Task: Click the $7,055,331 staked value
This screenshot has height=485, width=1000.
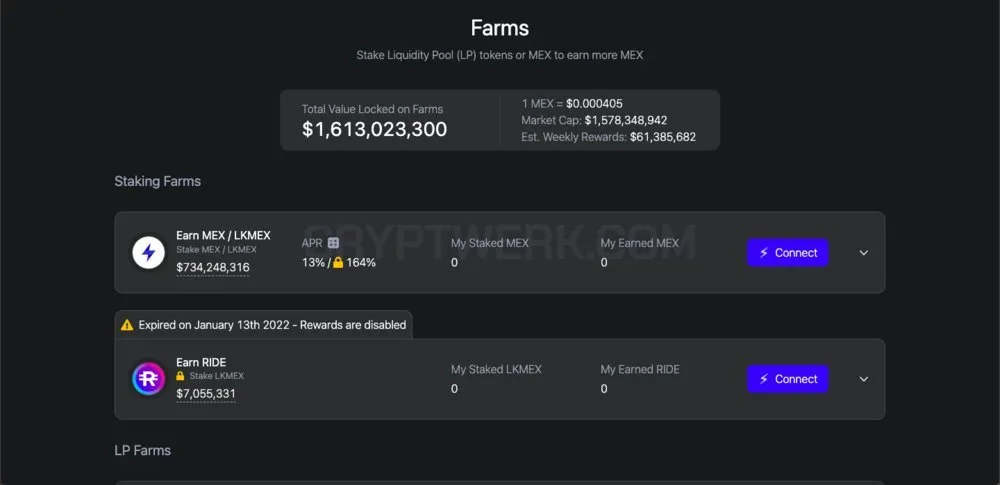Action: (x=206, y=394)
